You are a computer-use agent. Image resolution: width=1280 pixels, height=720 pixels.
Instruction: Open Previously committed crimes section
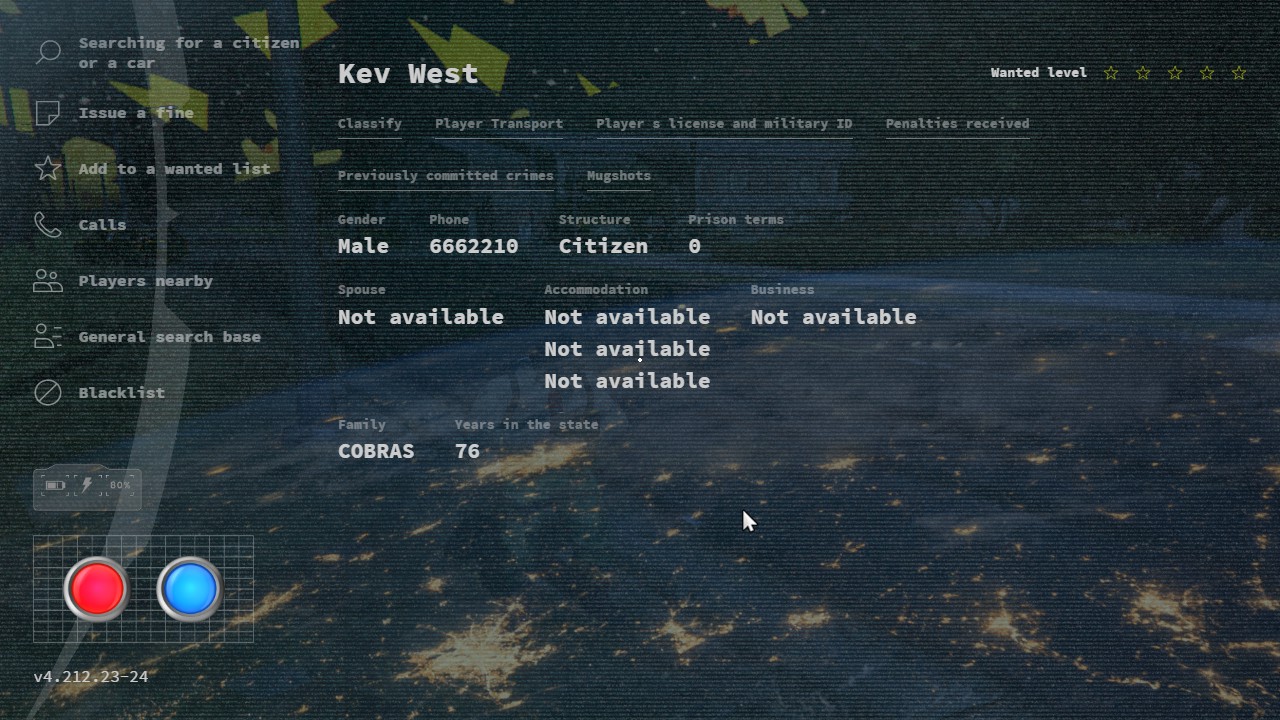[x=445, y=176]
